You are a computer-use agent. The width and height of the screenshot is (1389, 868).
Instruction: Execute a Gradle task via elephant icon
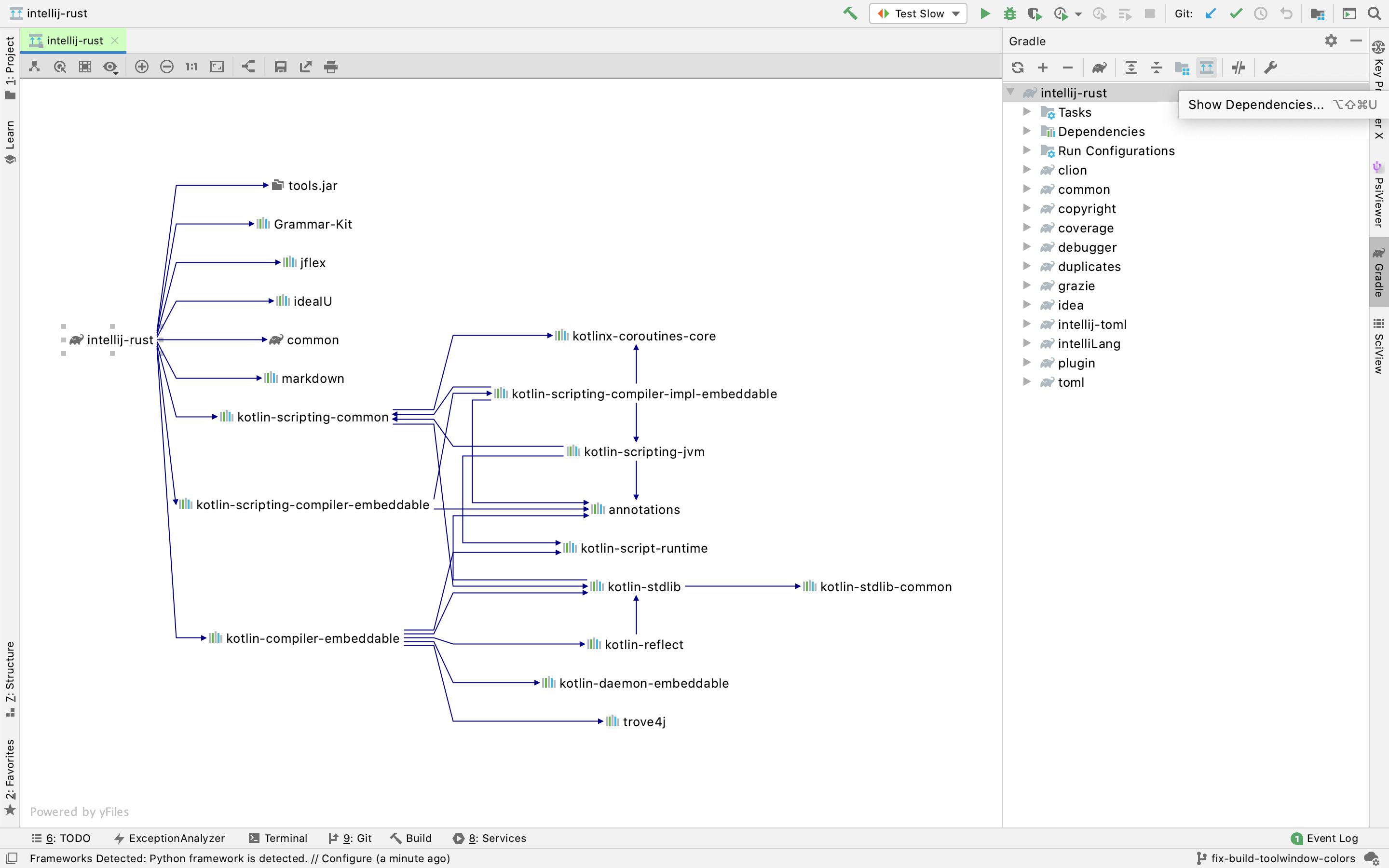click(x=1099, y=67)
